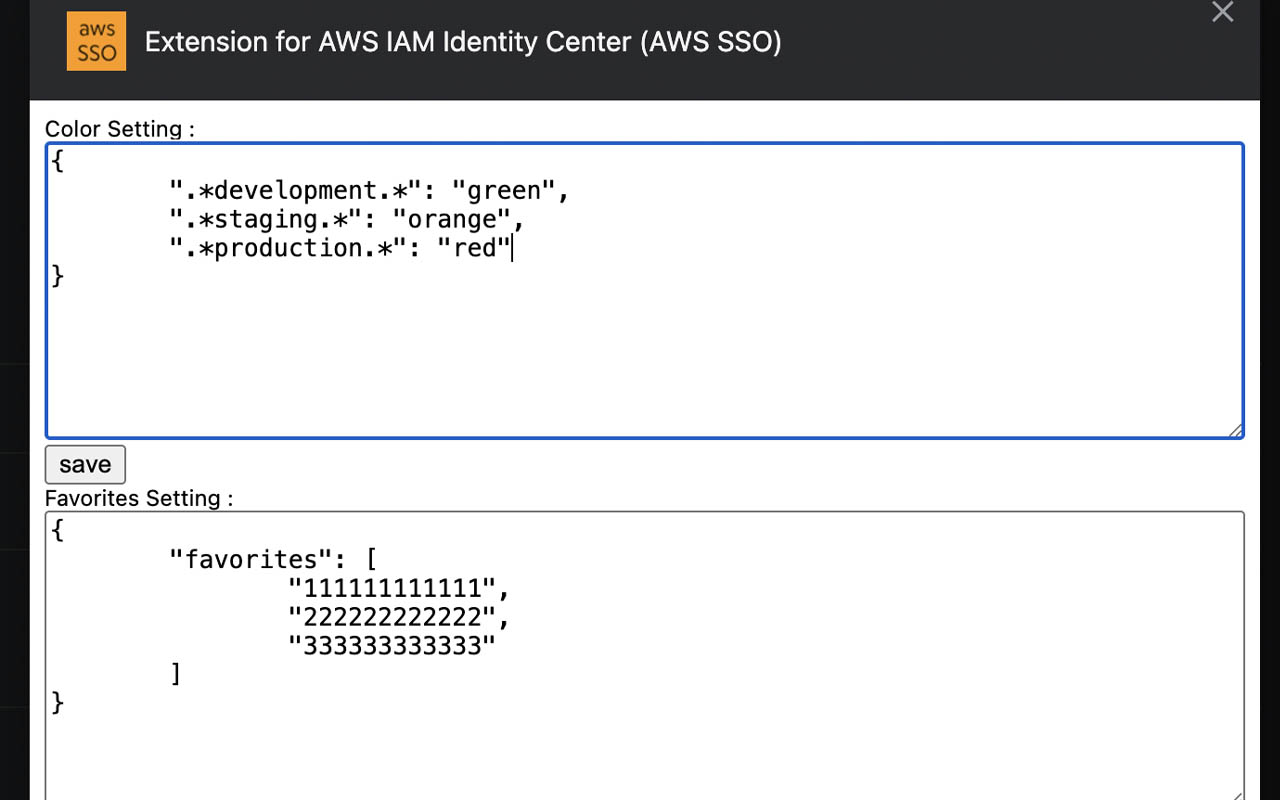Screen dimensions: 1280x800
Task: Click the '"favorites": [' line
Action: 272,559
